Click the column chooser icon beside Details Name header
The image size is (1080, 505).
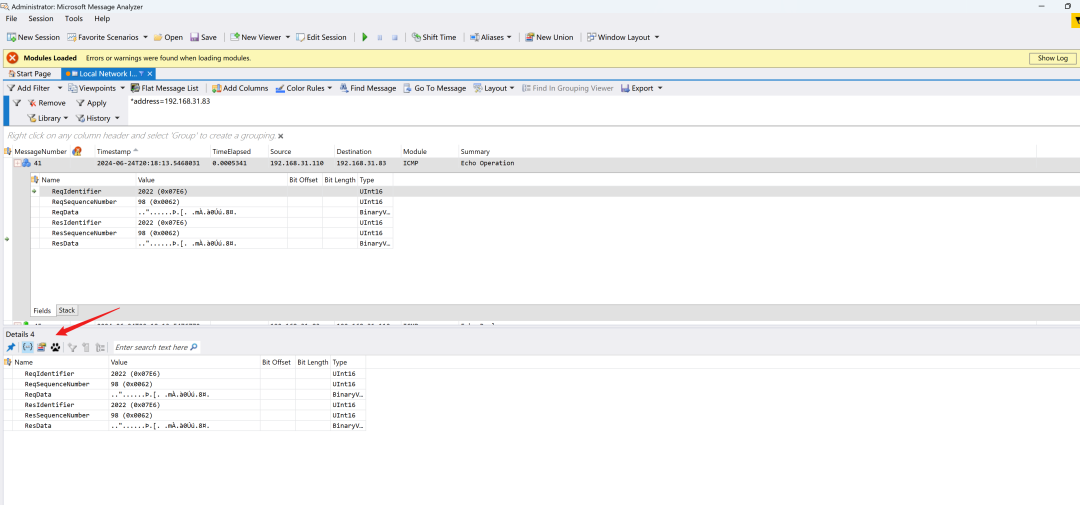point(8,362)
